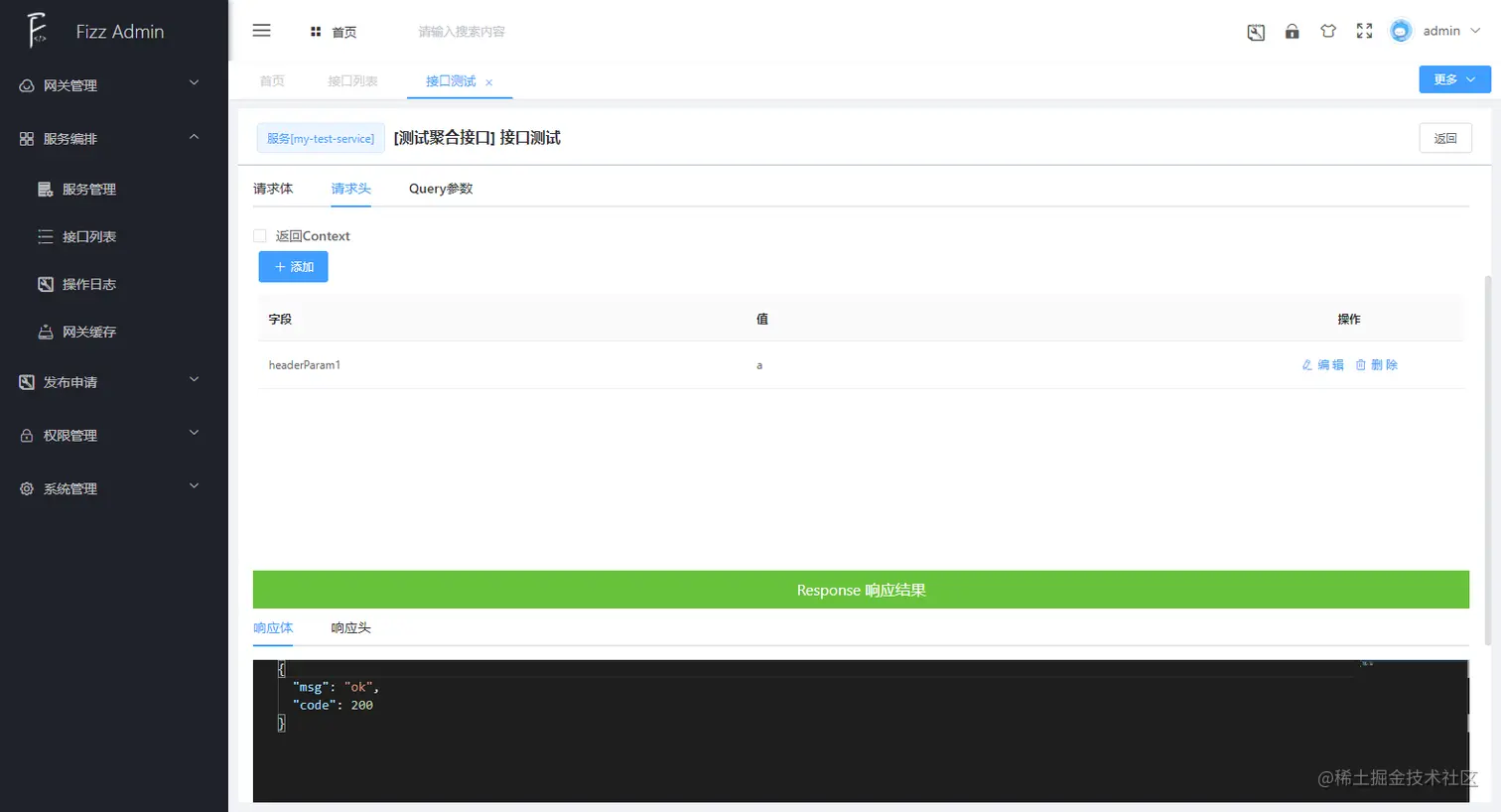The image size is (1501, 812).
Task: Click the value cell "a"
Action: pyautogui.click(x=759, y=365)
